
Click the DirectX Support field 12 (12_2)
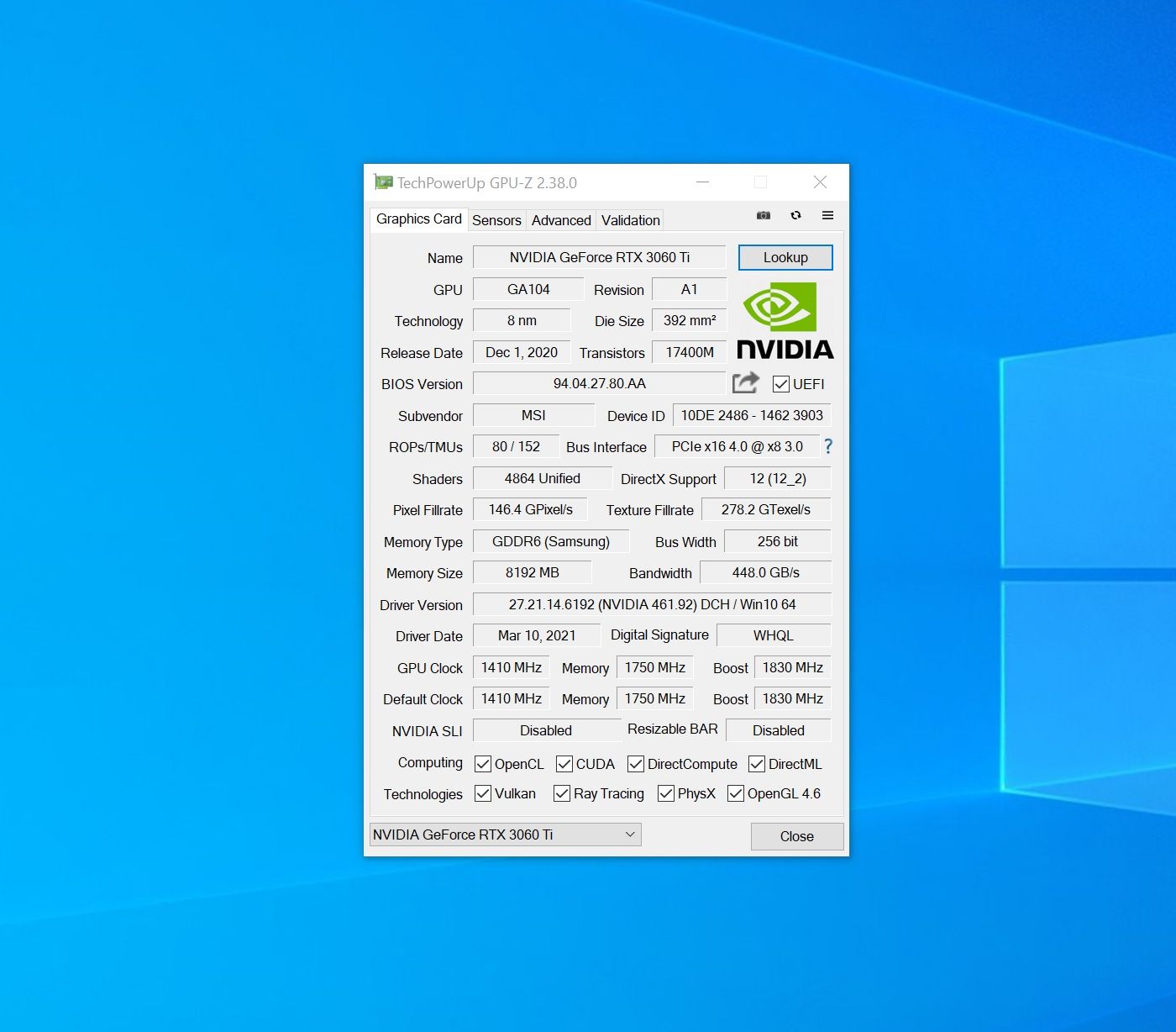[778, 478]
